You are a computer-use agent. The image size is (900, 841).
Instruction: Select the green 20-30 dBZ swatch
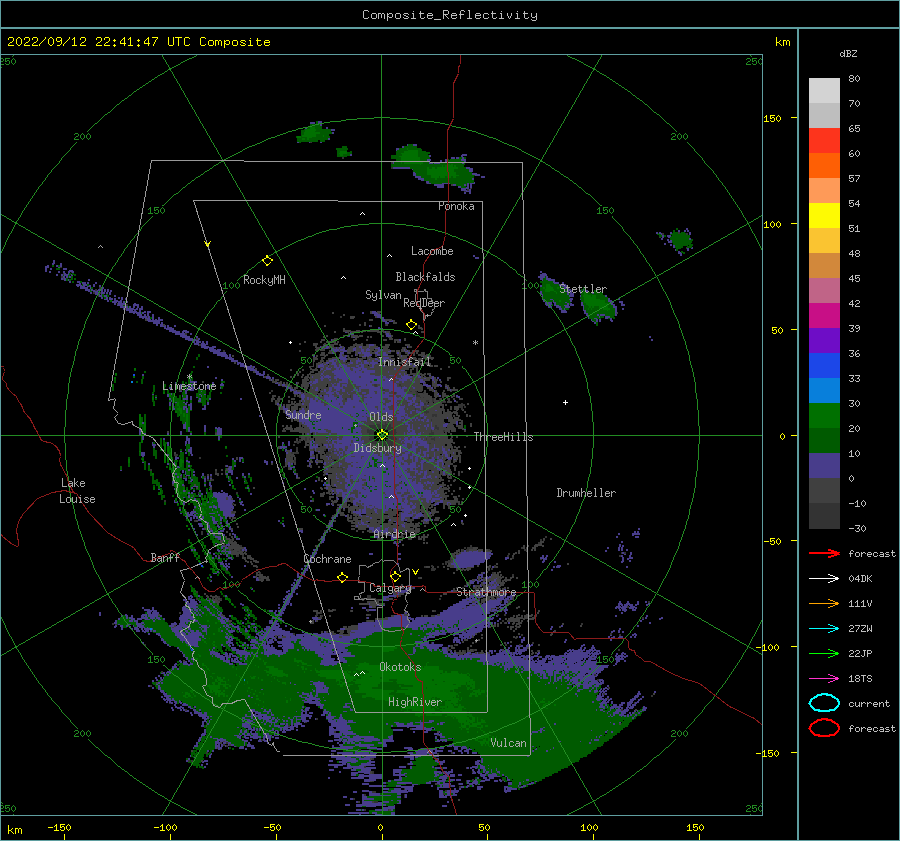click(x=824, y=416)
